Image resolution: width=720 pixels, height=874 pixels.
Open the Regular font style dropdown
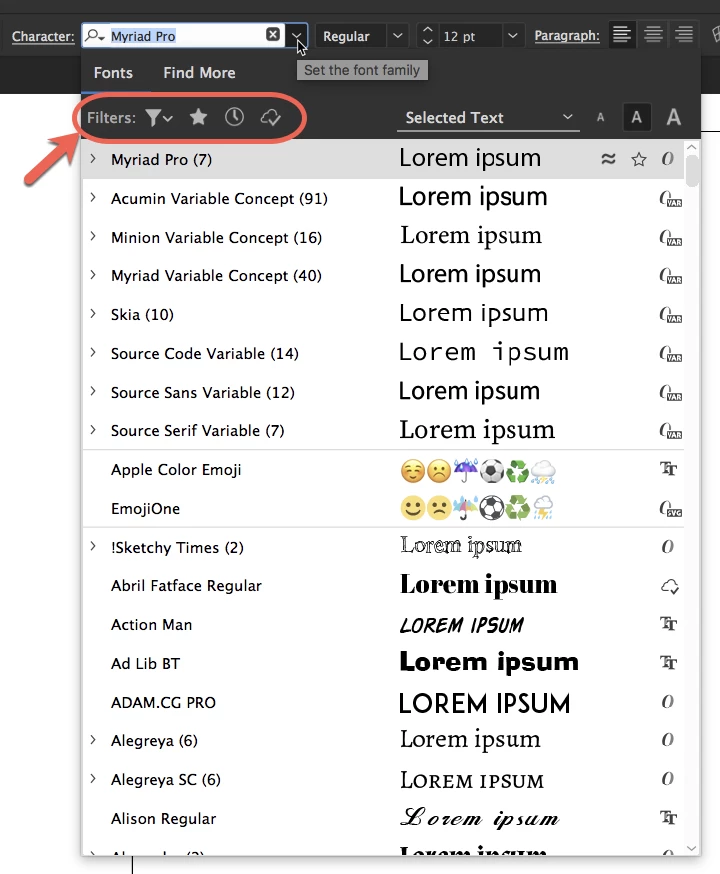point(397,36)
